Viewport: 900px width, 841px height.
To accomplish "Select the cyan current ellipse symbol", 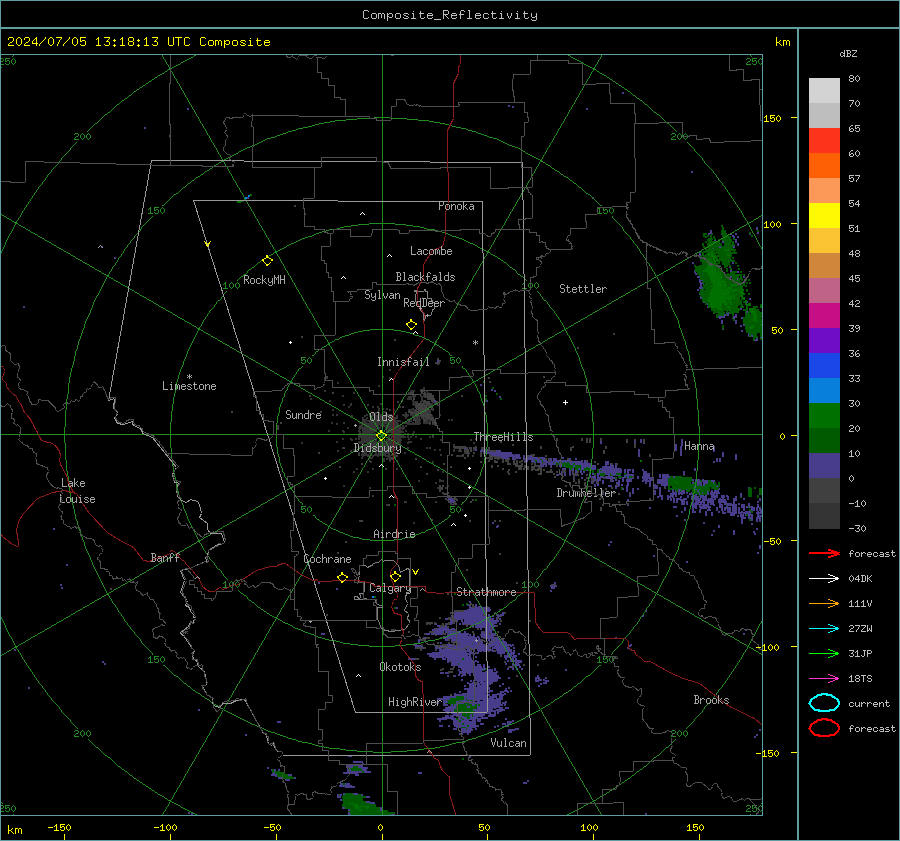I will point(824,703).
